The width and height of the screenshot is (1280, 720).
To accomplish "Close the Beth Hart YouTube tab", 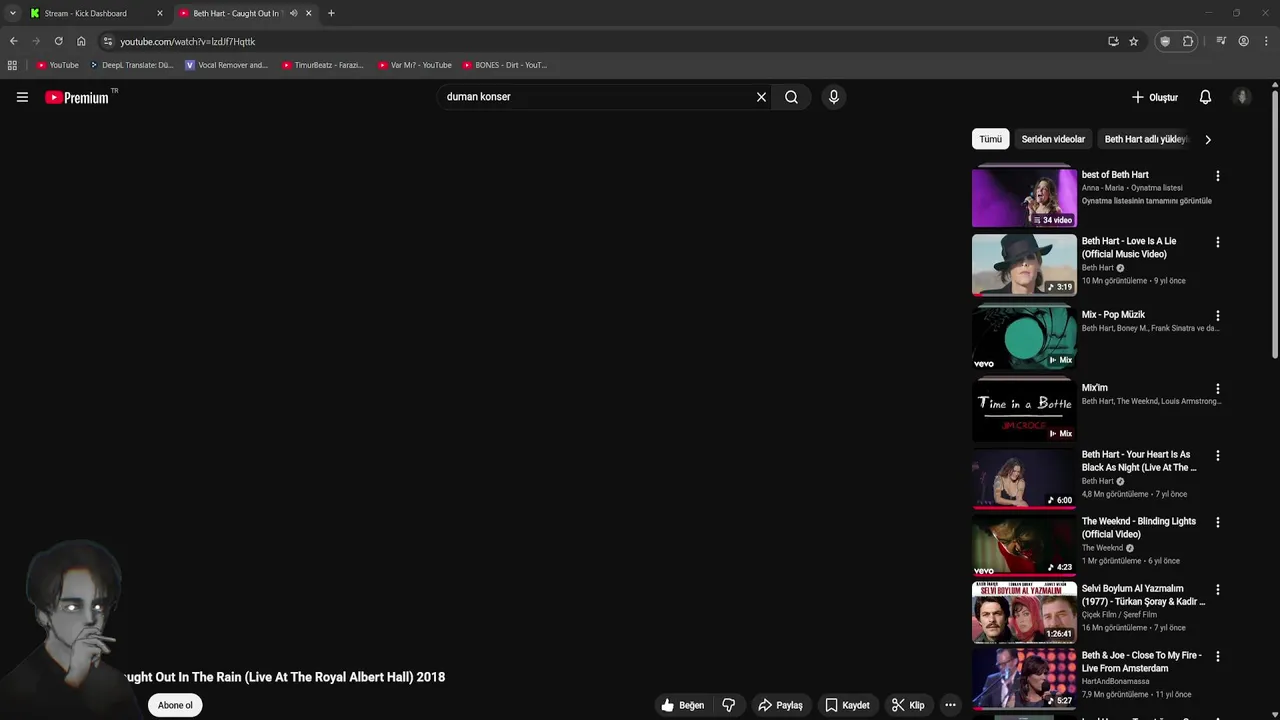I will [308, 13].
